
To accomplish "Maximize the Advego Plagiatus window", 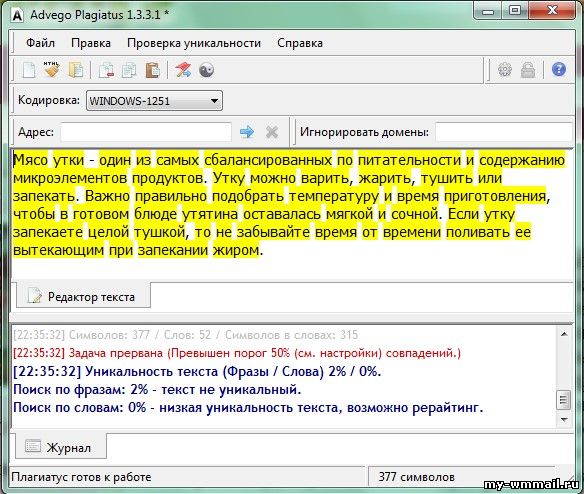I will point(515,11).
